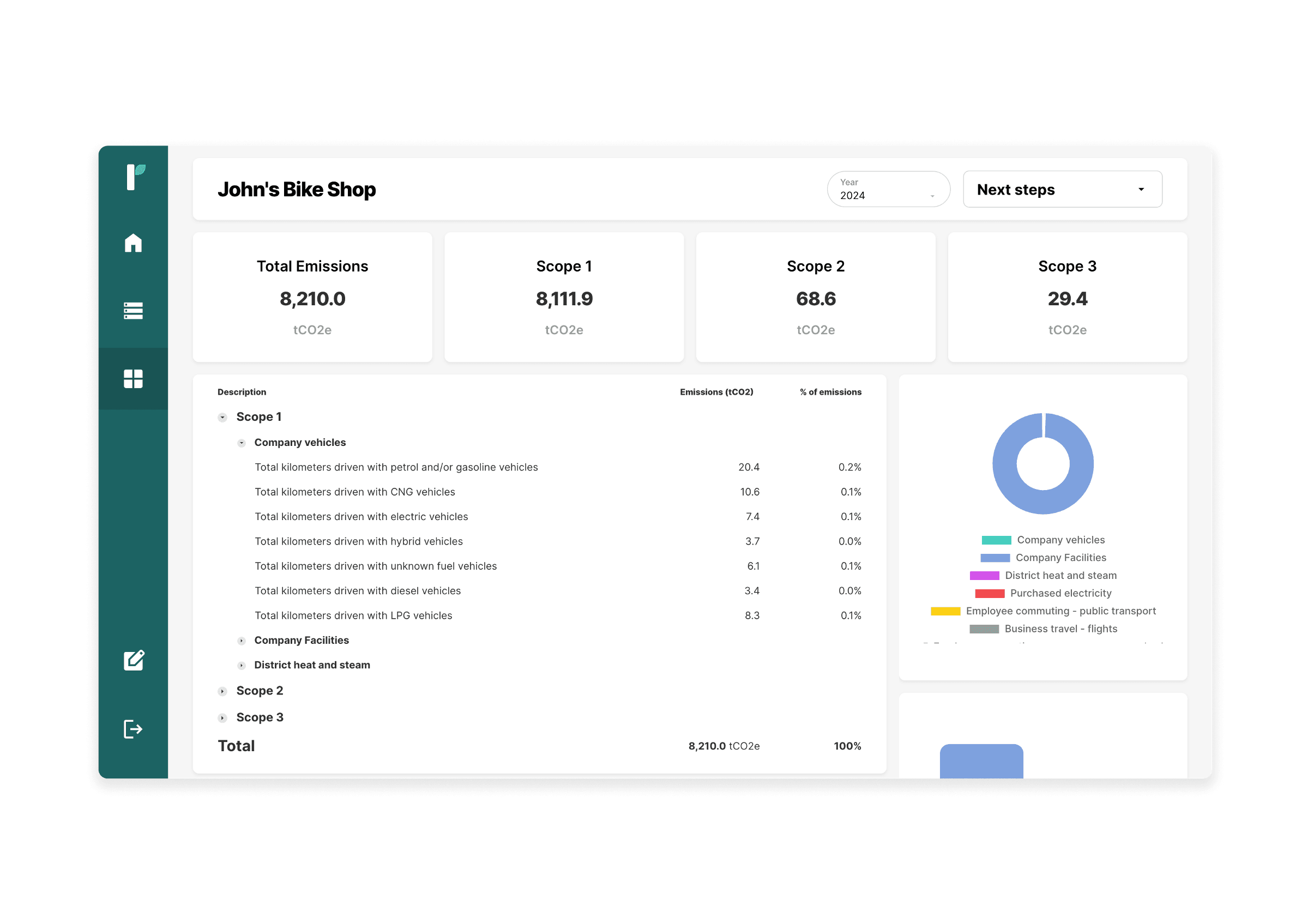The width and height of the screenshot is (1314, 924).
Task: Go to Home via the house icon
Action: [x=133, y=243]
